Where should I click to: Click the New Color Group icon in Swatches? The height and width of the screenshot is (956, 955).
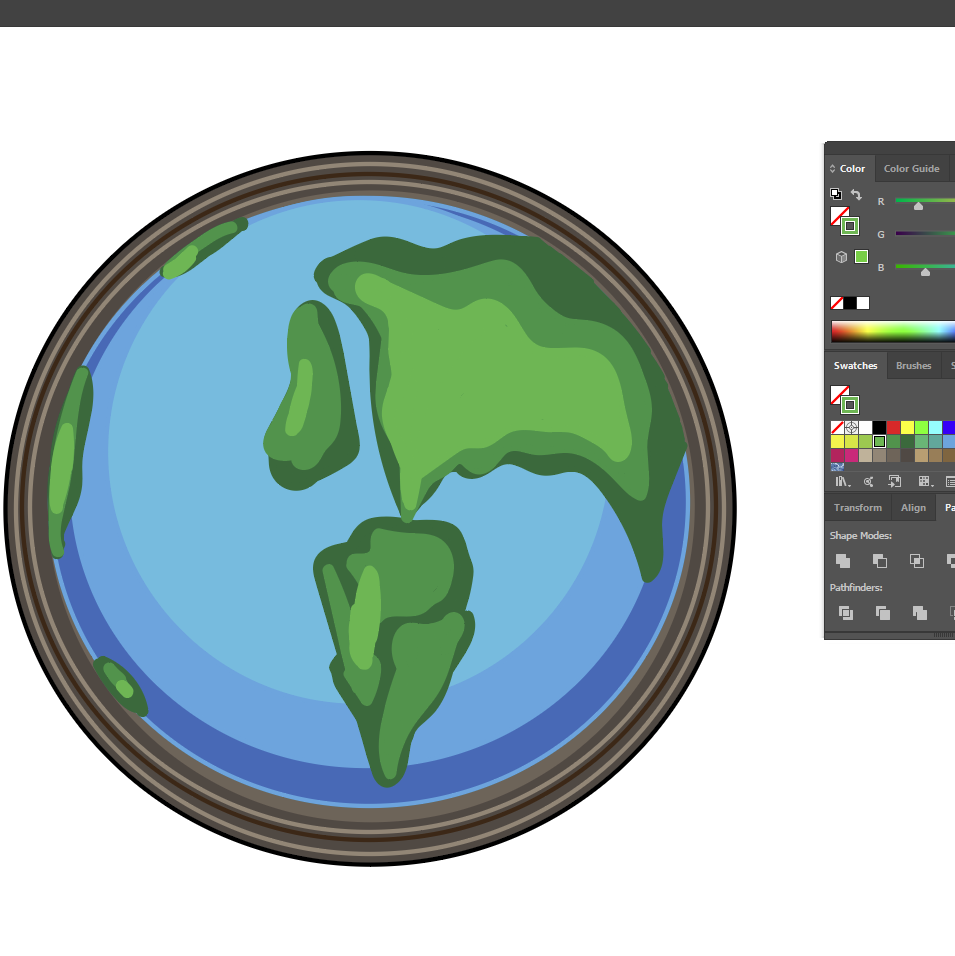click(950, 481)
